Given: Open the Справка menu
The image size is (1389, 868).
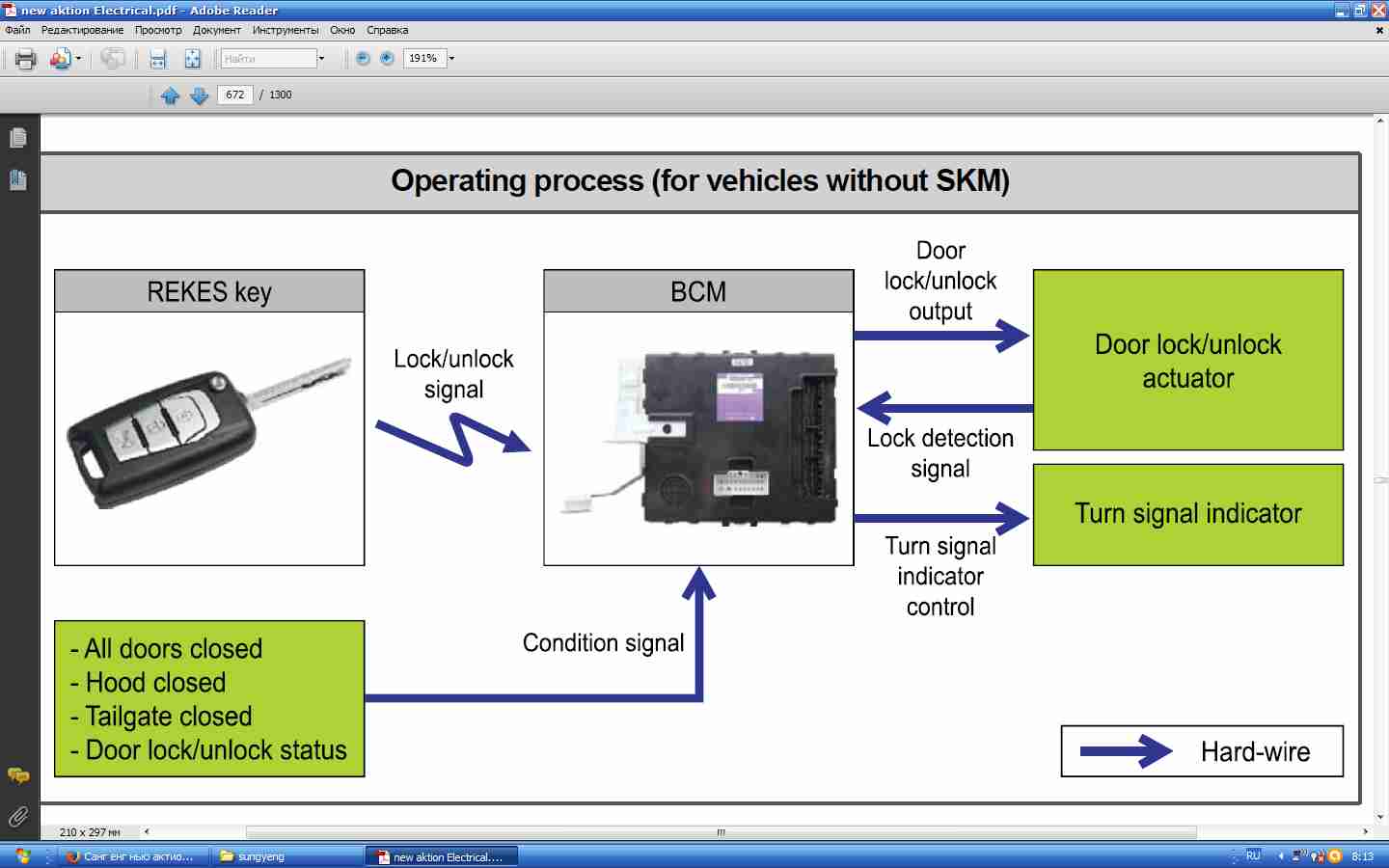Looking at the screenshot, I should tap(387, 30).
